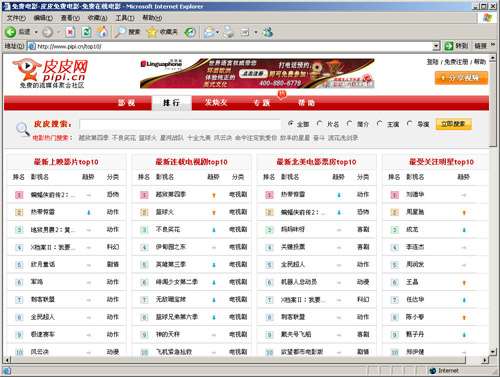This screenshot has width=500, height=377.
Task: Select the 片名 search radio button
Action: click(x=320, y=124)
